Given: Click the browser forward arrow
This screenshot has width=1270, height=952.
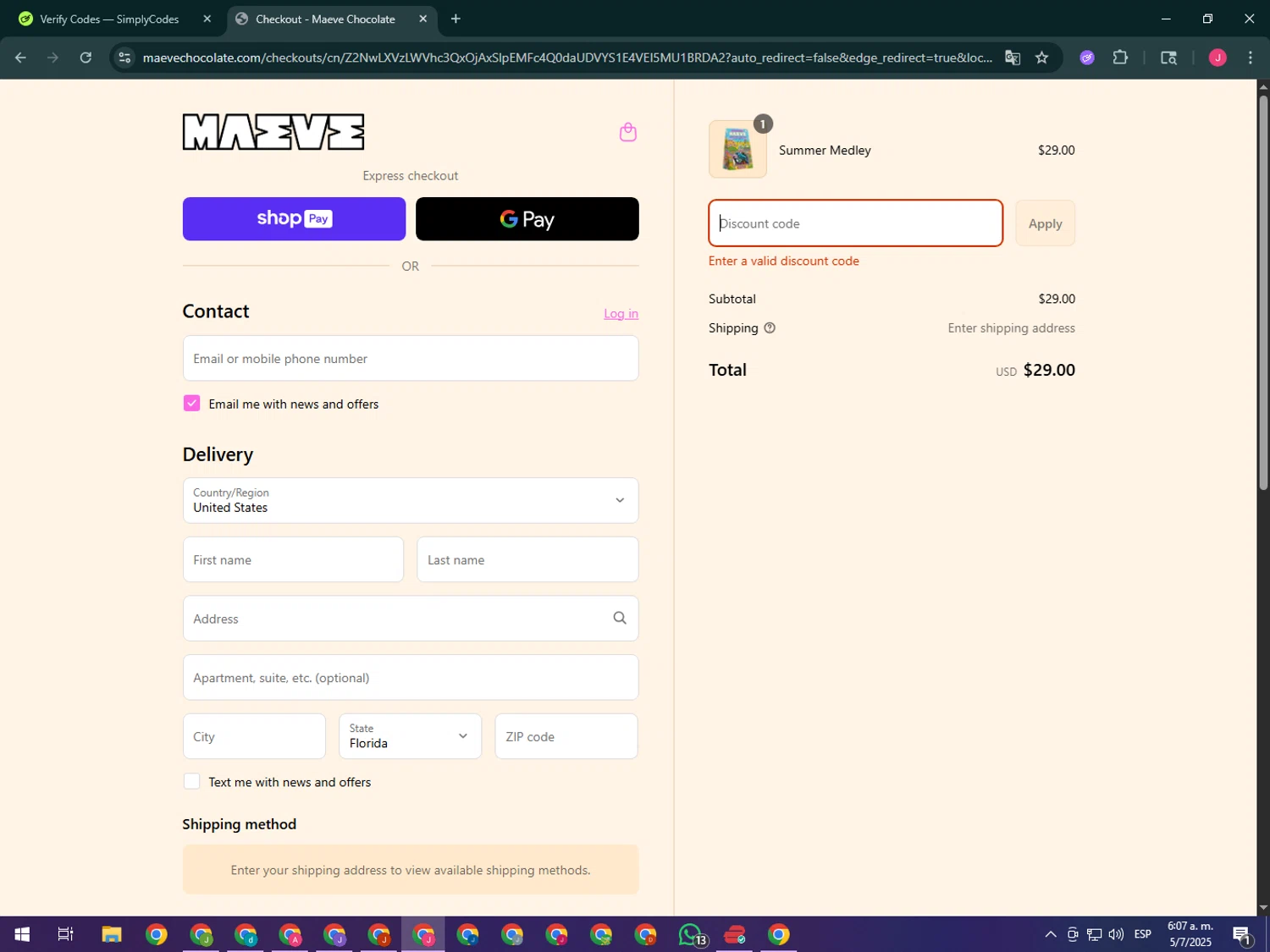Looking at the screenshot, I should 52,58.
